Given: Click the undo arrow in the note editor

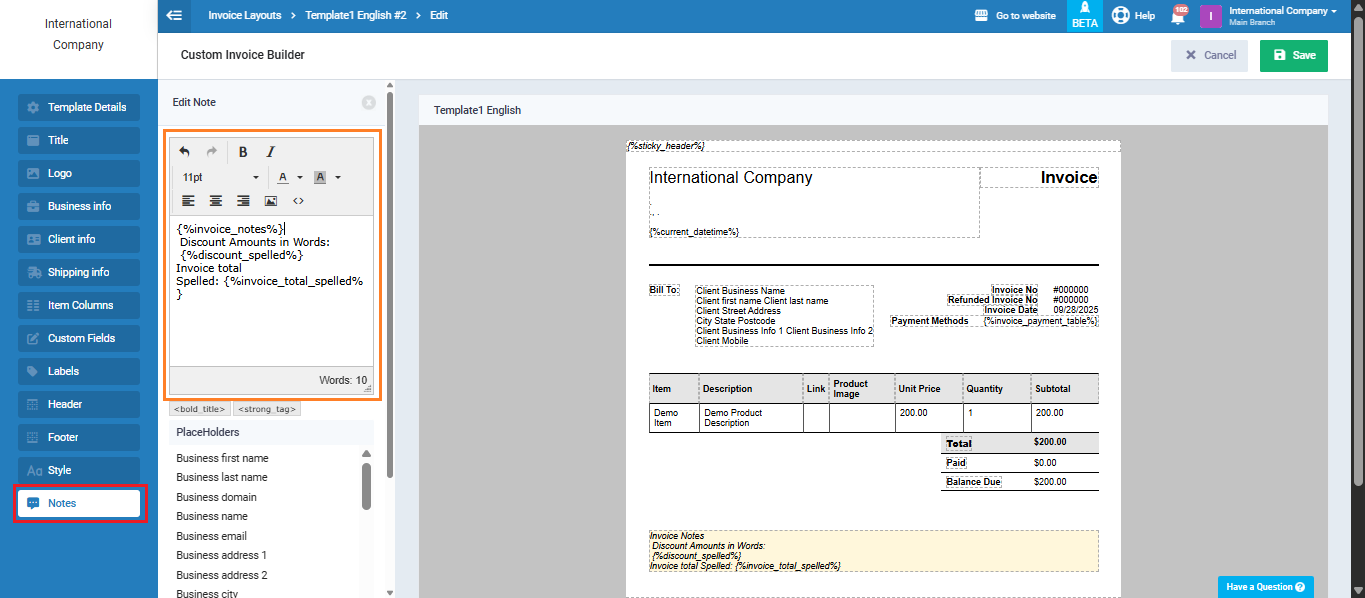Looking at the screenshot, I should click(185, 152).
